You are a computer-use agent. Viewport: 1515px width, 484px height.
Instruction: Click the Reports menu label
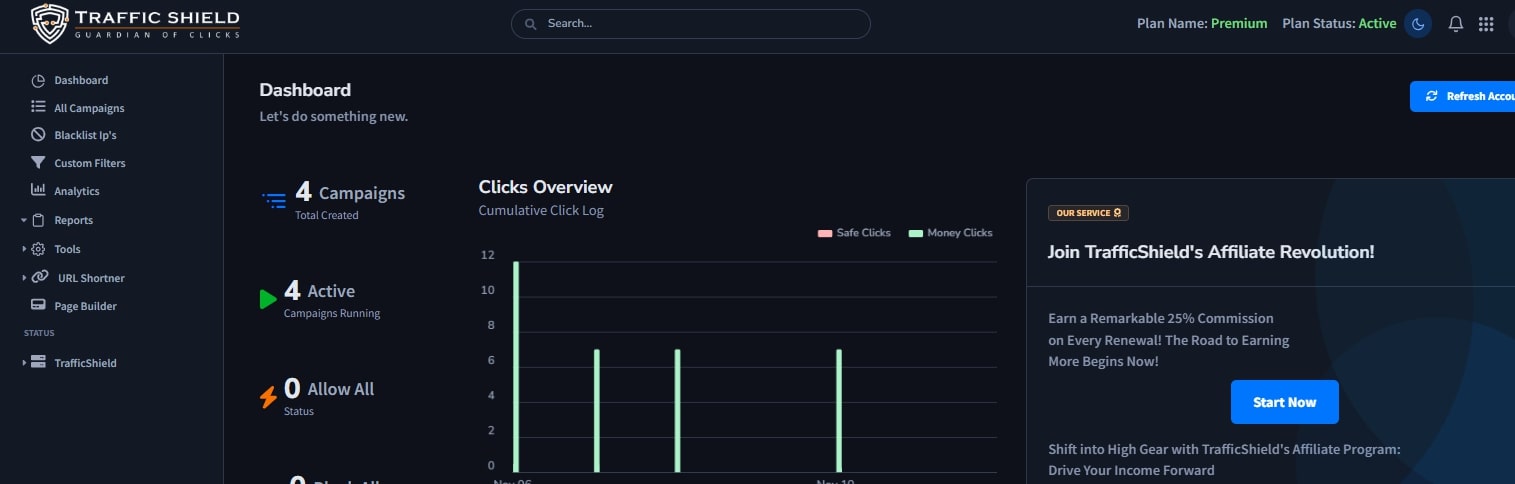(x=74, y=220)
